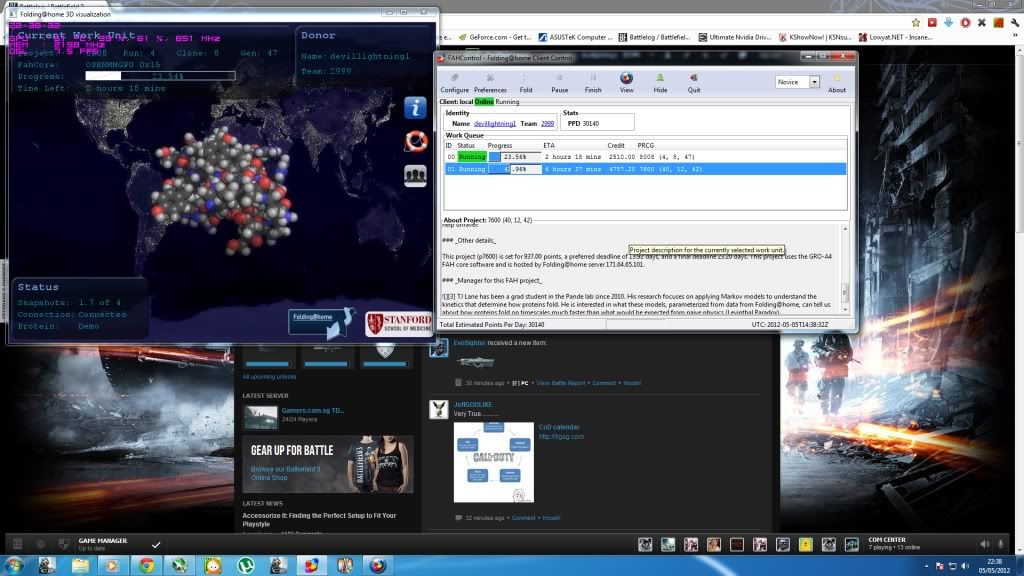Click View Battle Report link

[x=561, y=383]
